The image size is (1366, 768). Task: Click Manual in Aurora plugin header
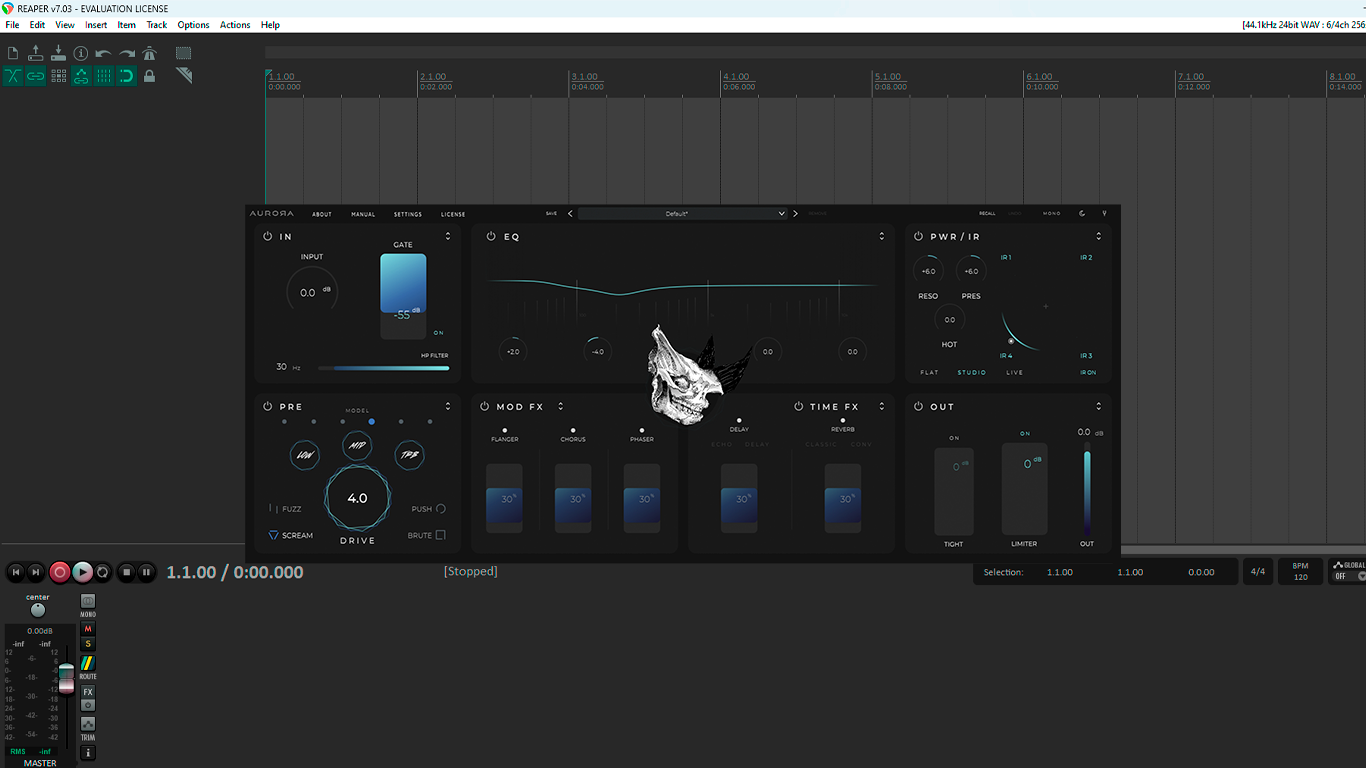[x=363, y=214]
